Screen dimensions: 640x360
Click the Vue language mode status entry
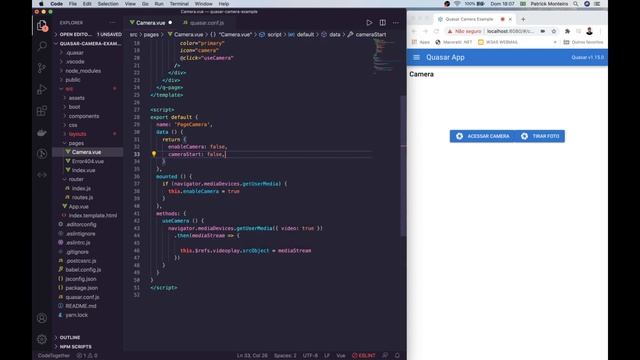[x=340, y=356]
